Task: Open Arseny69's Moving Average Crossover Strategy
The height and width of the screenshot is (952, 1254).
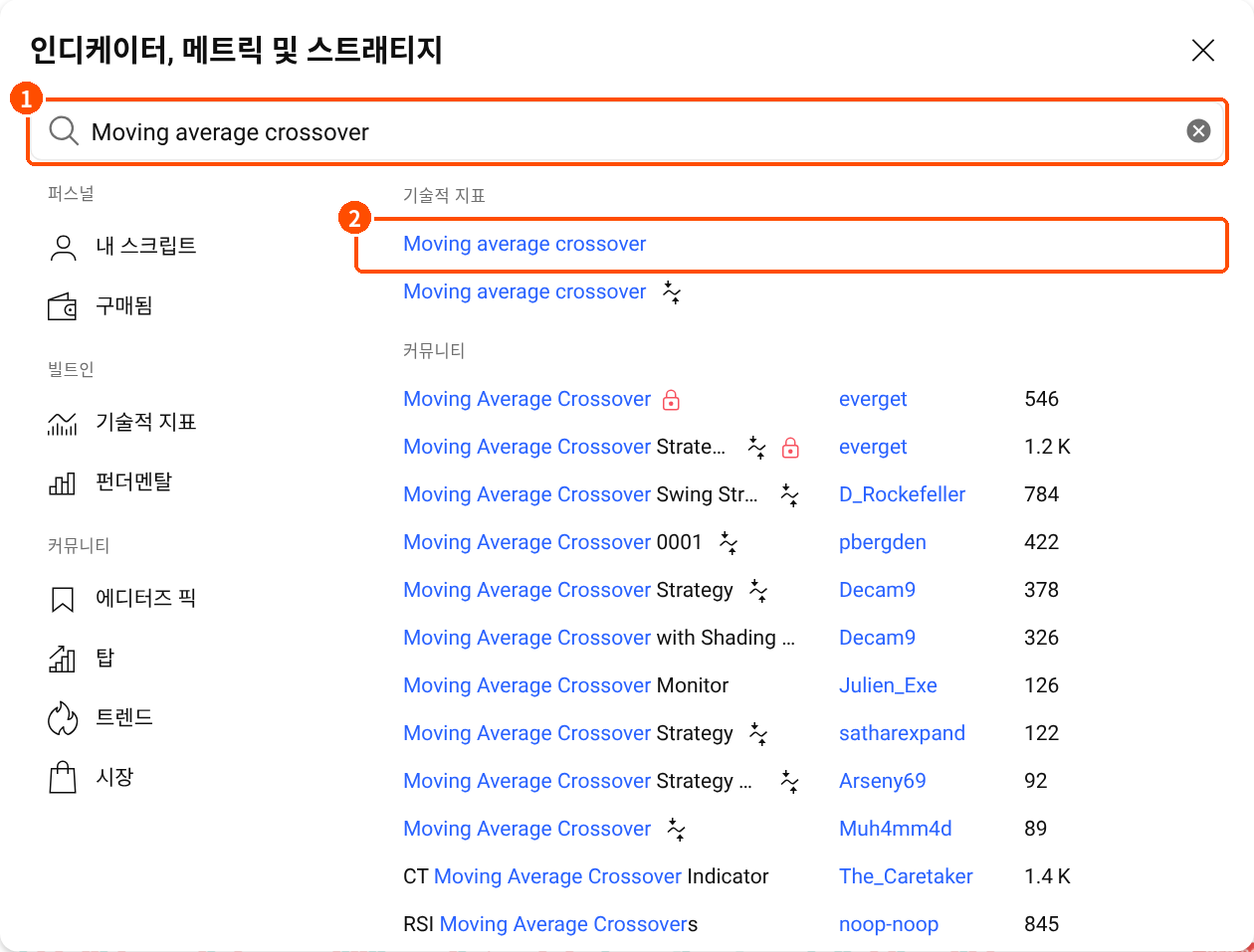Action: click(577, 781)
